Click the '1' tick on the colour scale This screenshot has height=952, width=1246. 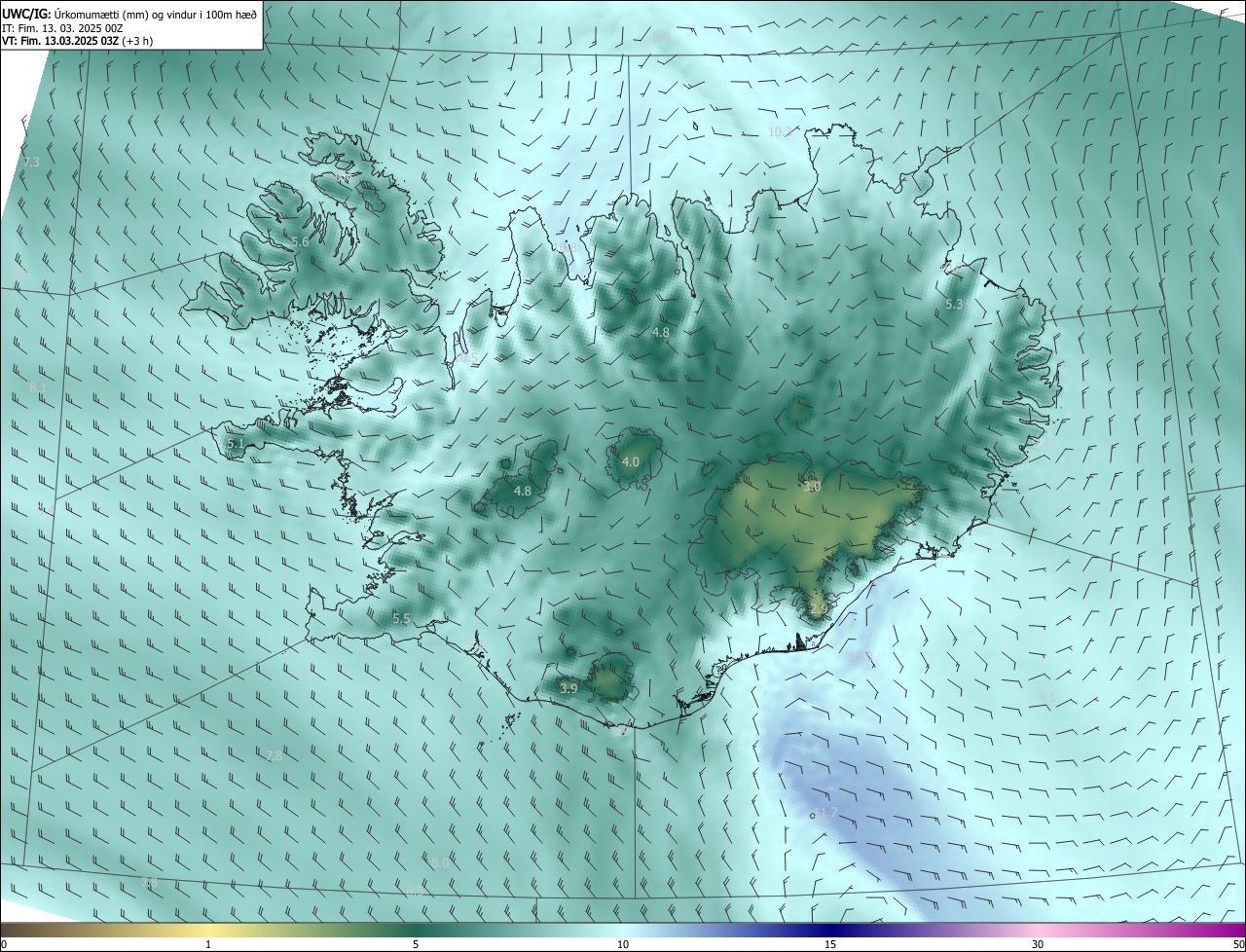[208, 944]
